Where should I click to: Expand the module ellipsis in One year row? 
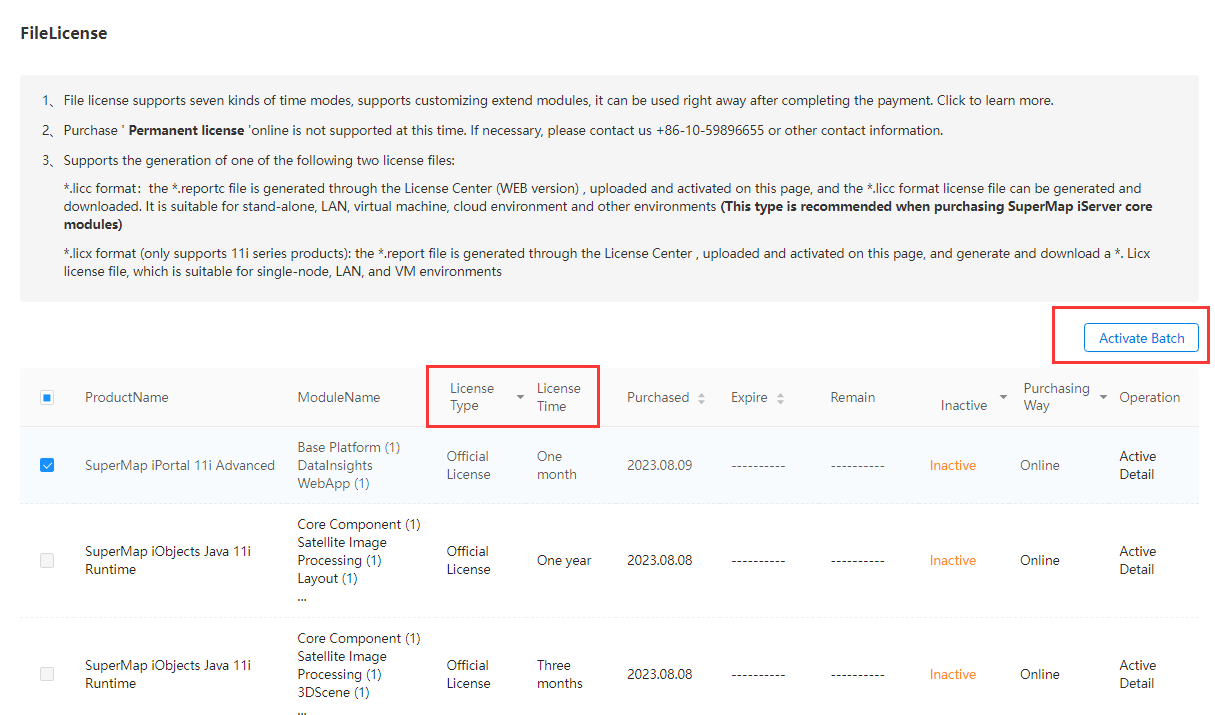point(302,597)
